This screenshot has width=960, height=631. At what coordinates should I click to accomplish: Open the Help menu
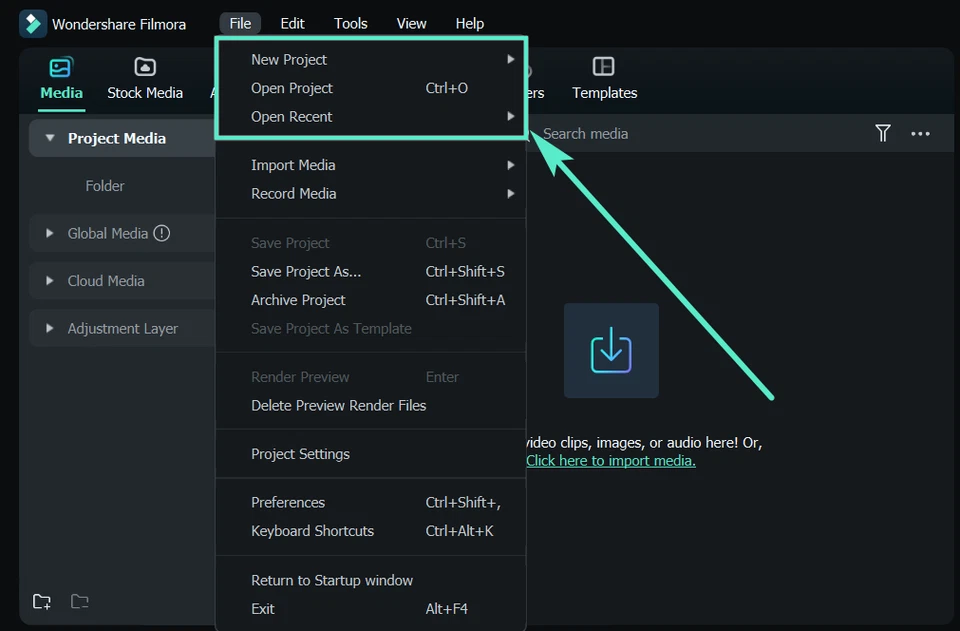point(469,23)
